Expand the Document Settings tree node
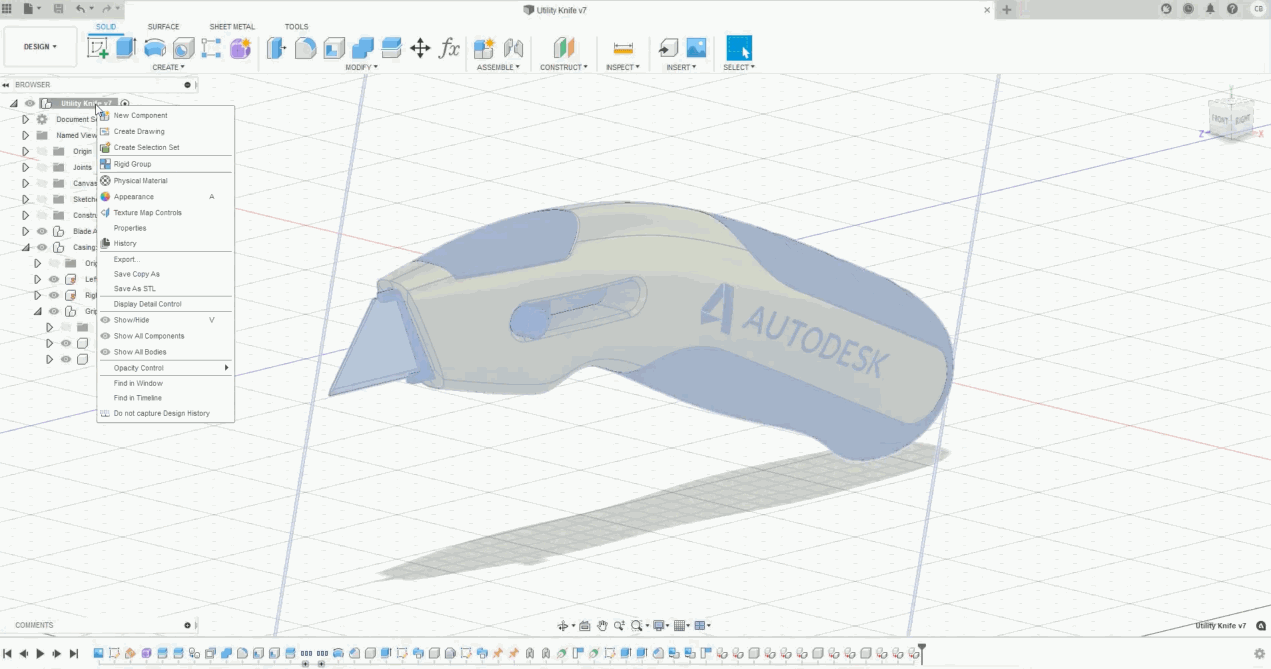The image size is (1271, 669). click(26, 119)
